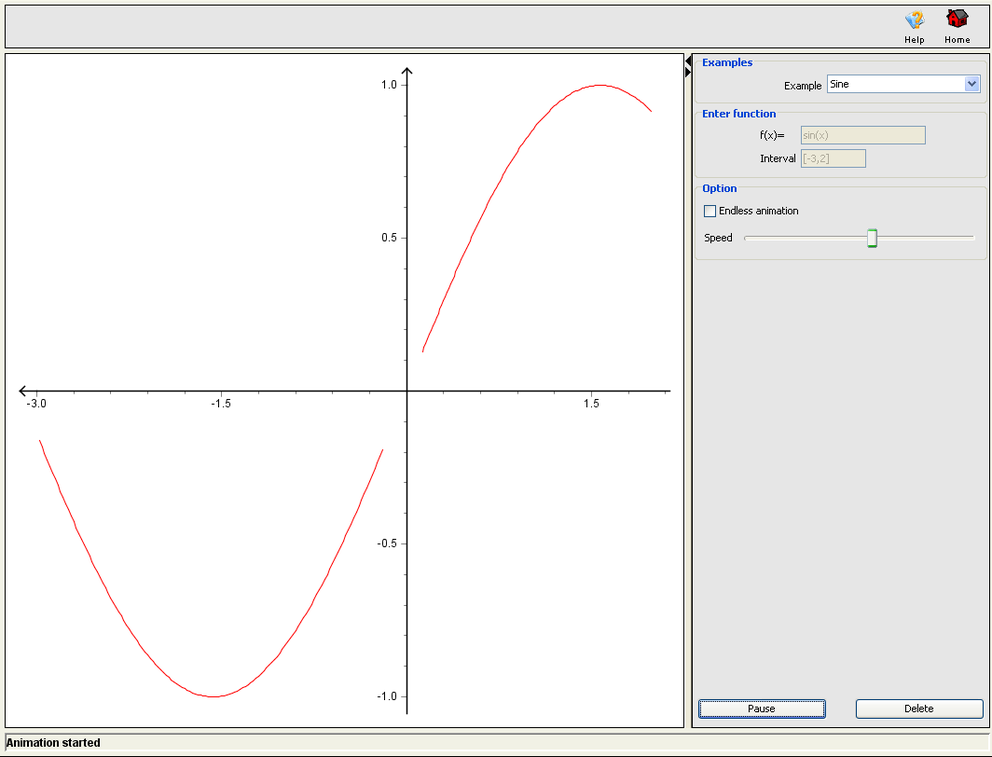The width and height of the screenshot is (992, 757).
Task: Check the Endless animation option box
Action: [710, 211]
